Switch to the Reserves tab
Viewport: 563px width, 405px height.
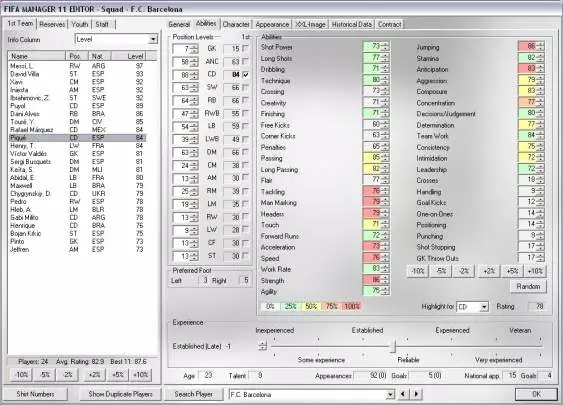click(52, 24)
